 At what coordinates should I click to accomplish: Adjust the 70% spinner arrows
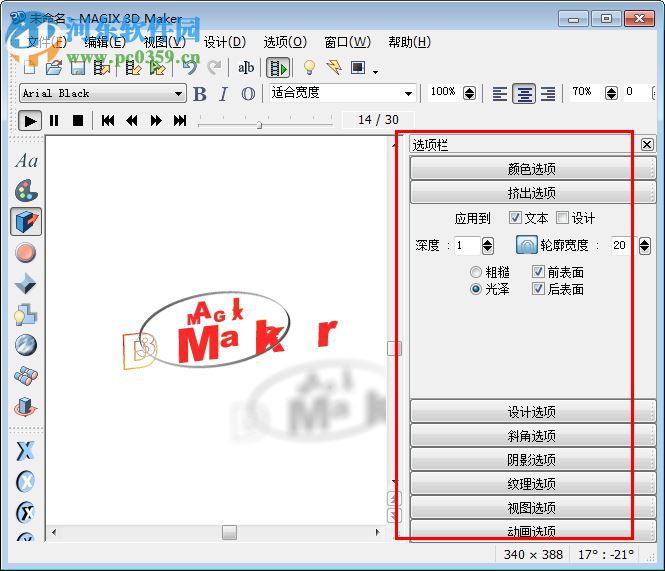click(x=611, y=93)
